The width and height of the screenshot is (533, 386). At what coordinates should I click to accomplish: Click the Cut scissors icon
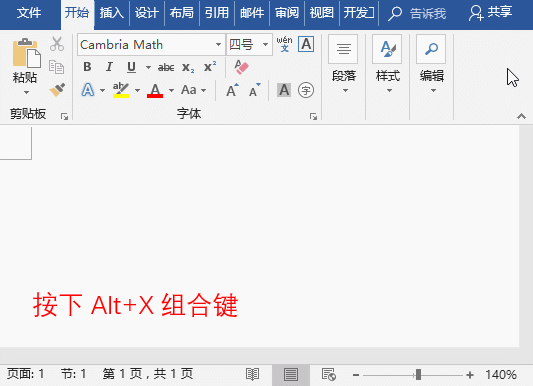57,44
